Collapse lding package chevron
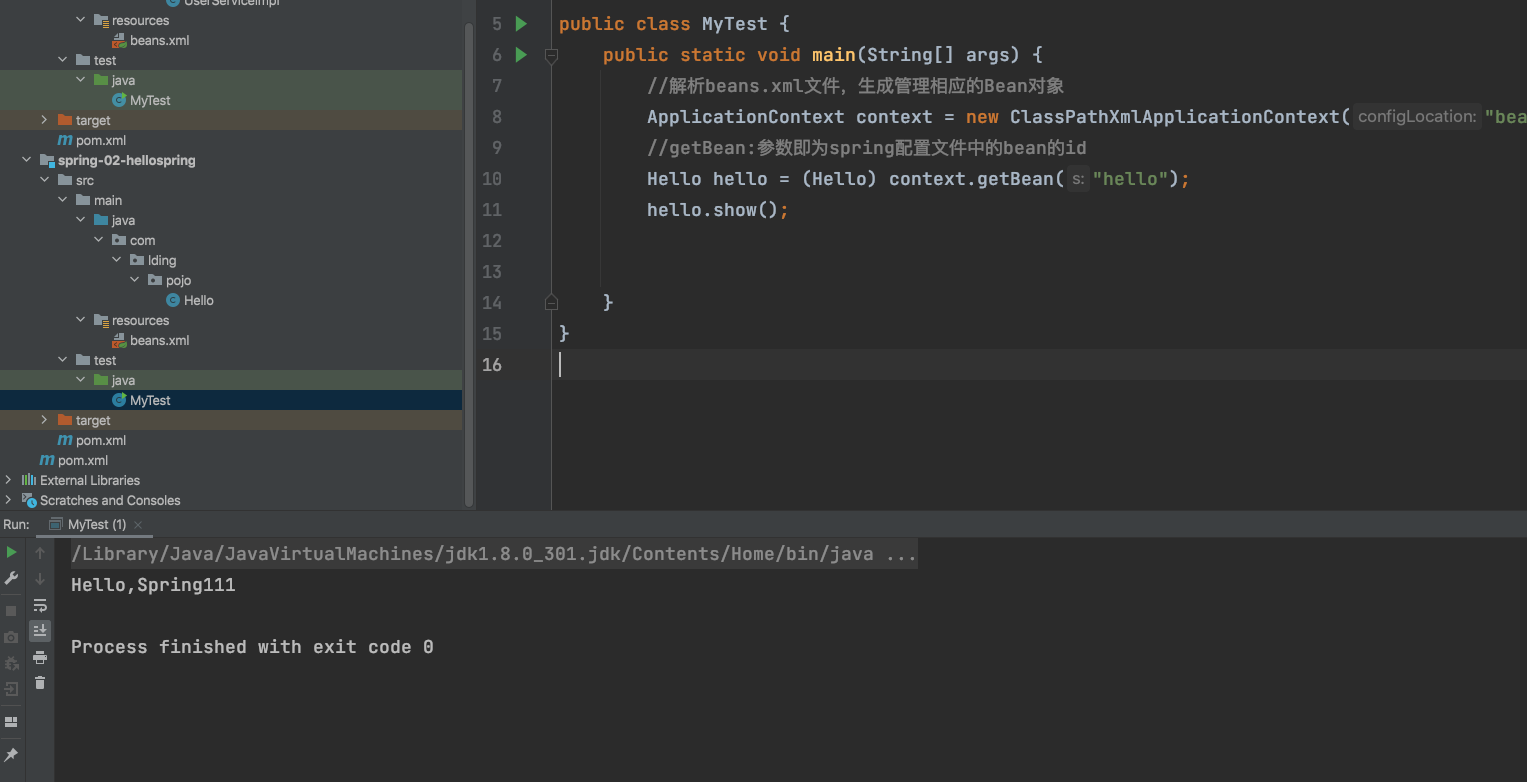The image size is (1527, 782). 117,260
